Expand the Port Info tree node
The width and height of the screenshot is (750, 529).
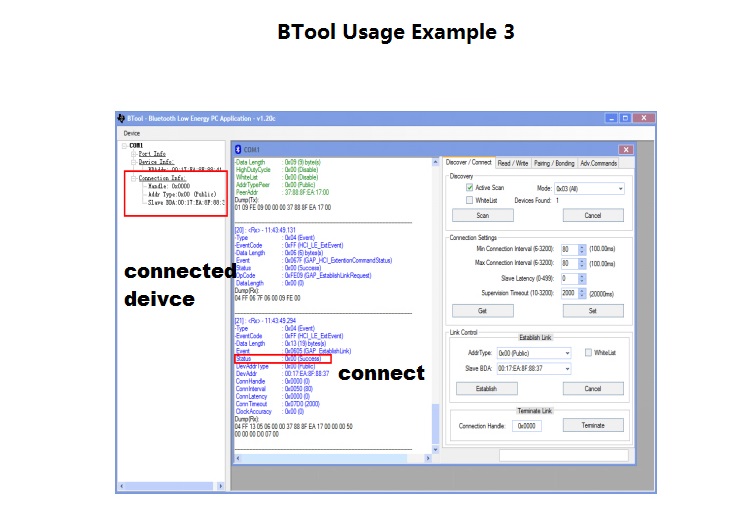[x=134, y=154]
